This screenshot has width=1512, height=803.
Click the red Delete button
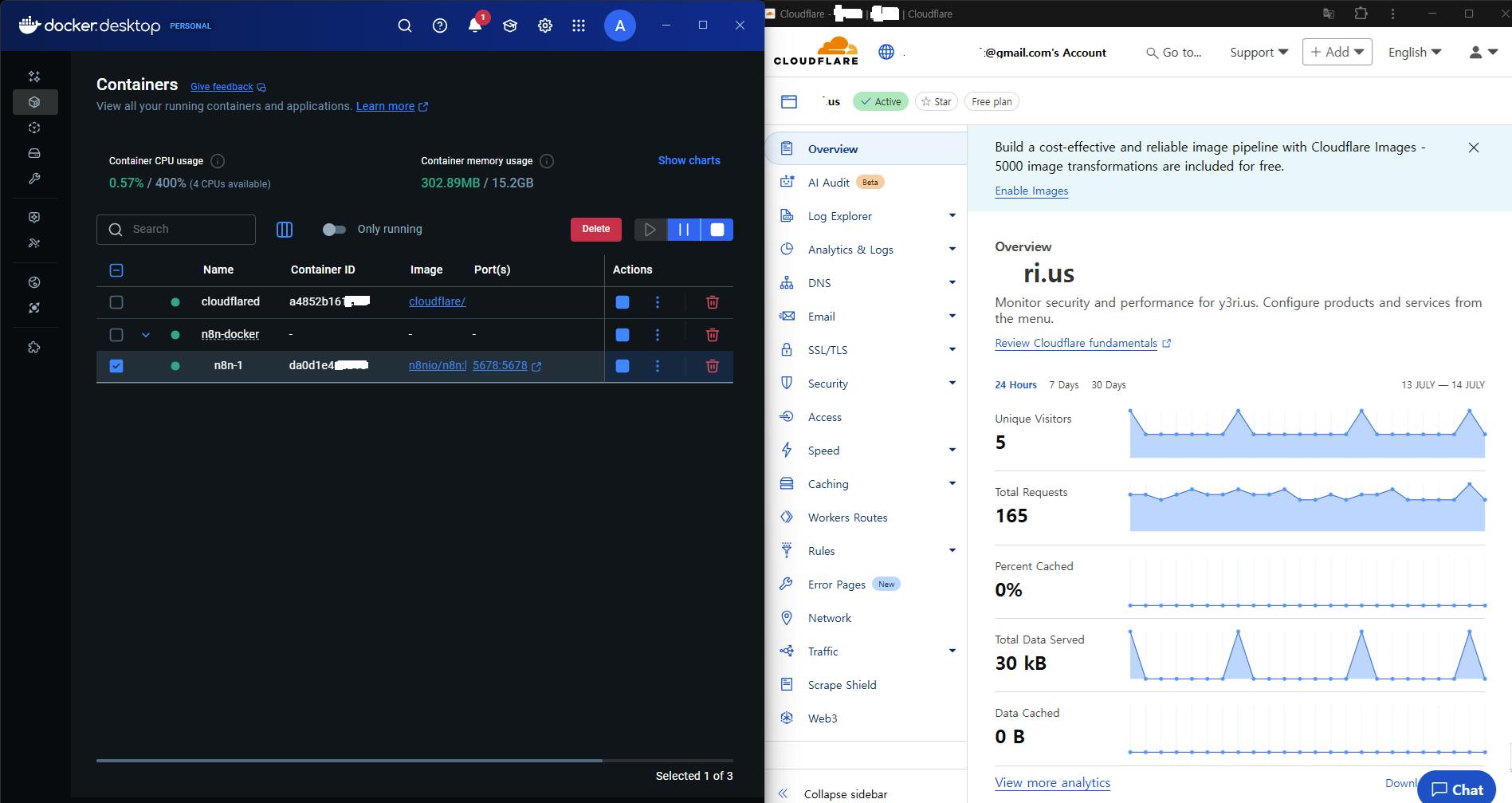[596, 230]
